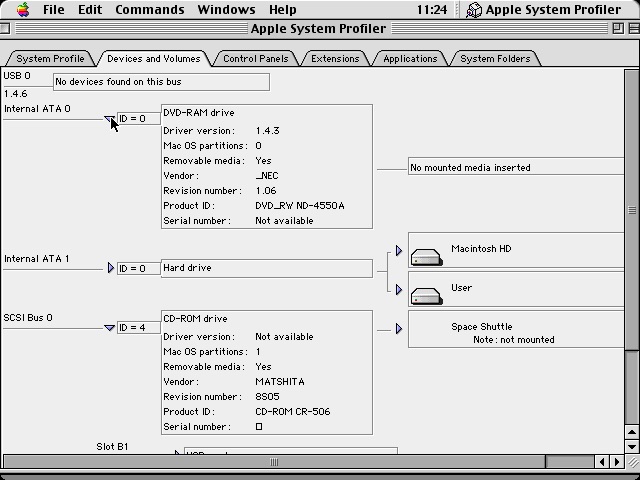Open the File menu

tap(53, 10)
